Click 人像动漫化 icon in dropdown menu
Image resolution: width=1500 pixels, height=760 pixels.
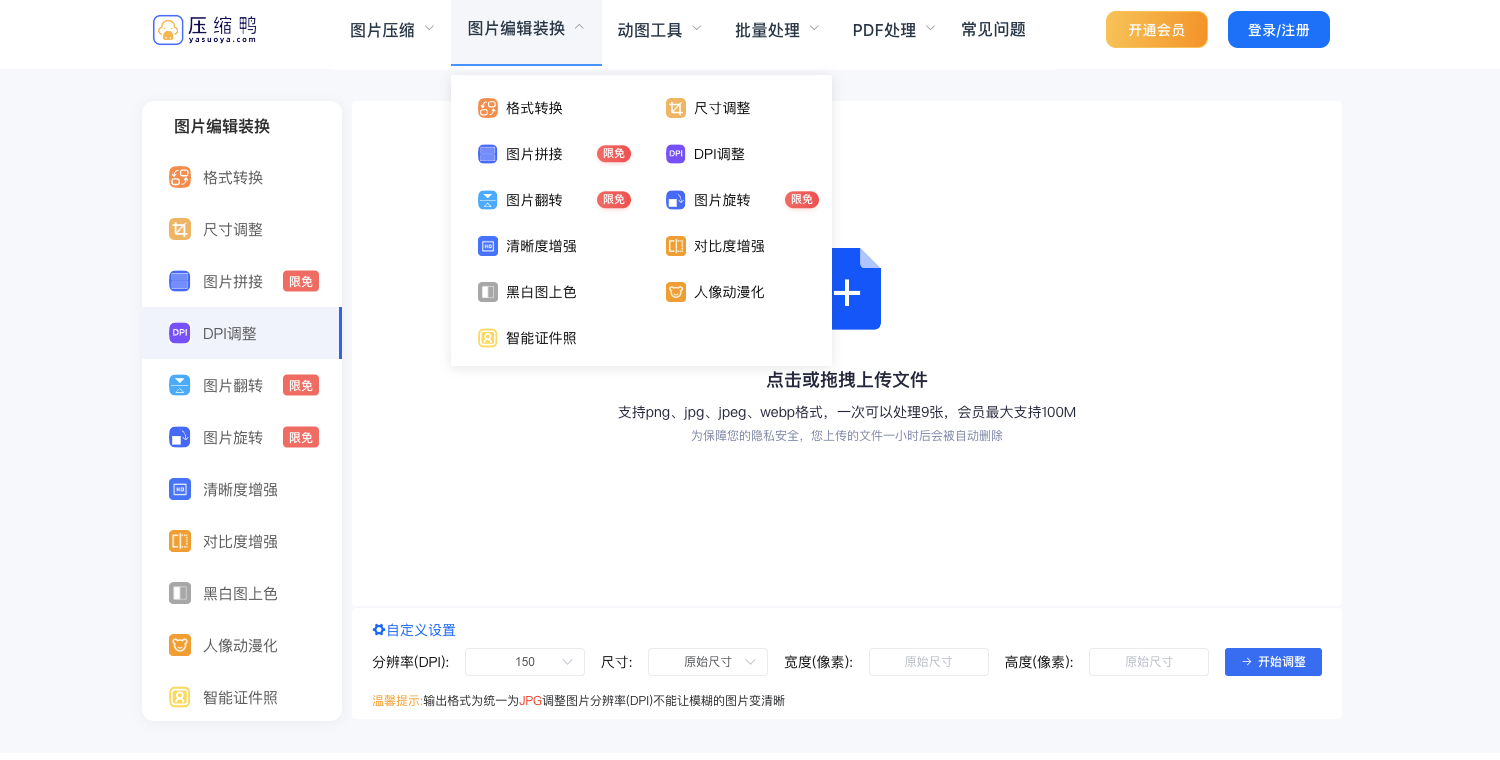[676, 292]
